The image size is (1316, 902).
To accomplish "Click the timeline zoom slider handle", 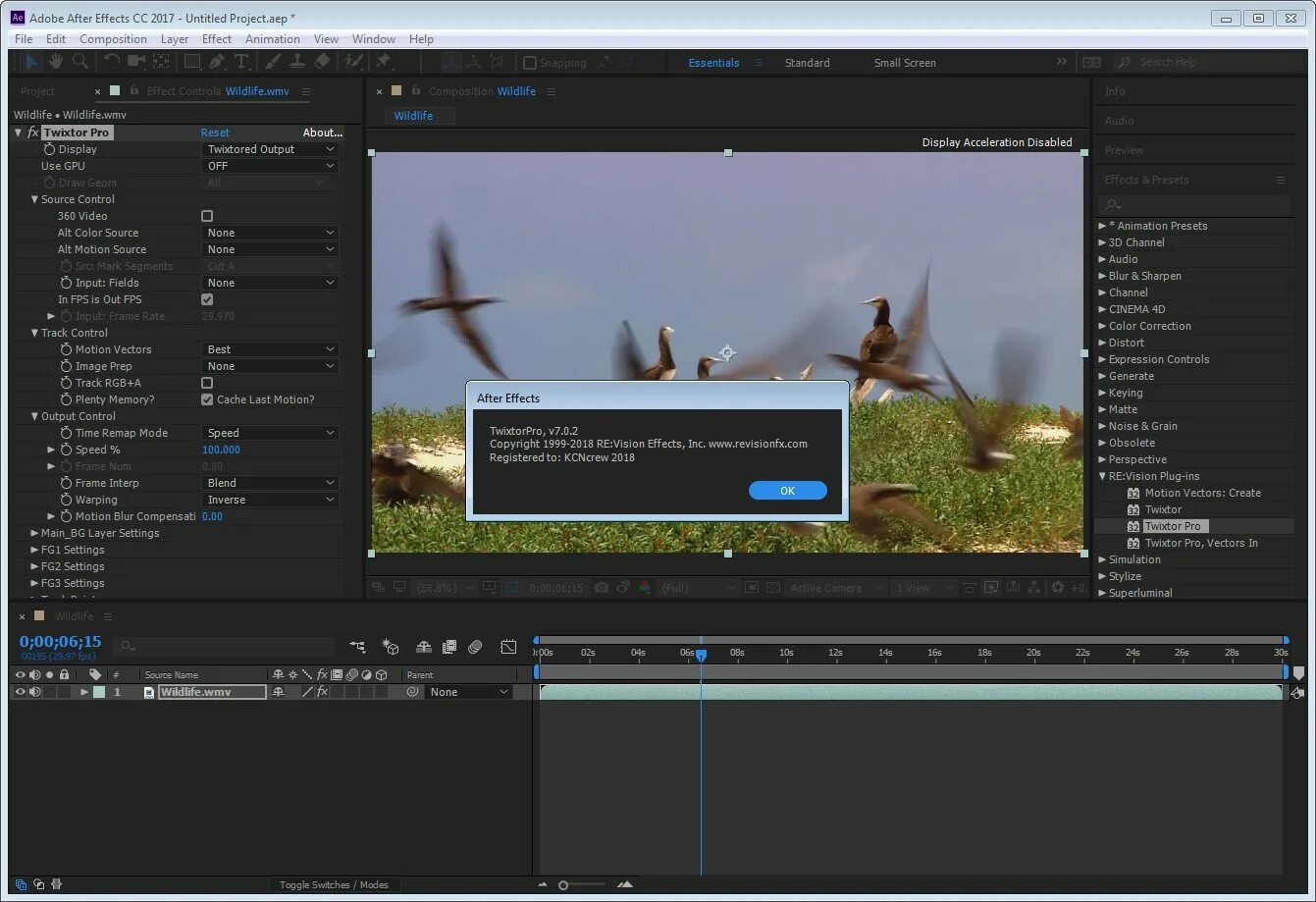I will coord(563,885).
